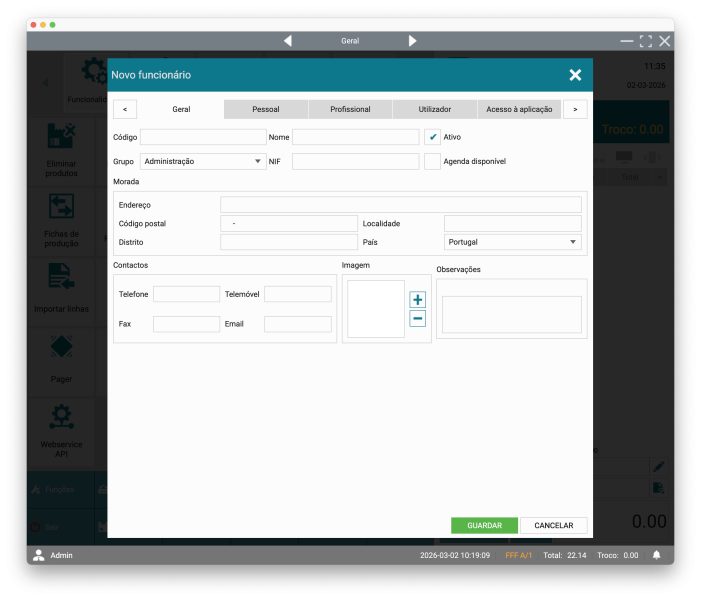Viewport: 701px width, 600px height.
Task: Click the Importar linhas icon
Action: (x=61, y=278)
